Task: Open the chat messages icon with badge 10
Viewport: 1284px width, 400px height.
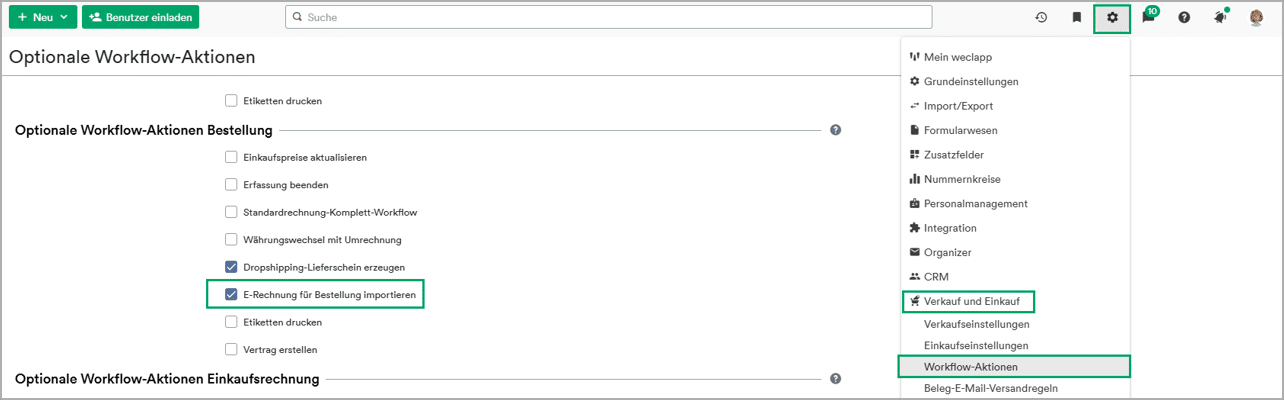Action: click(1149, 16)
